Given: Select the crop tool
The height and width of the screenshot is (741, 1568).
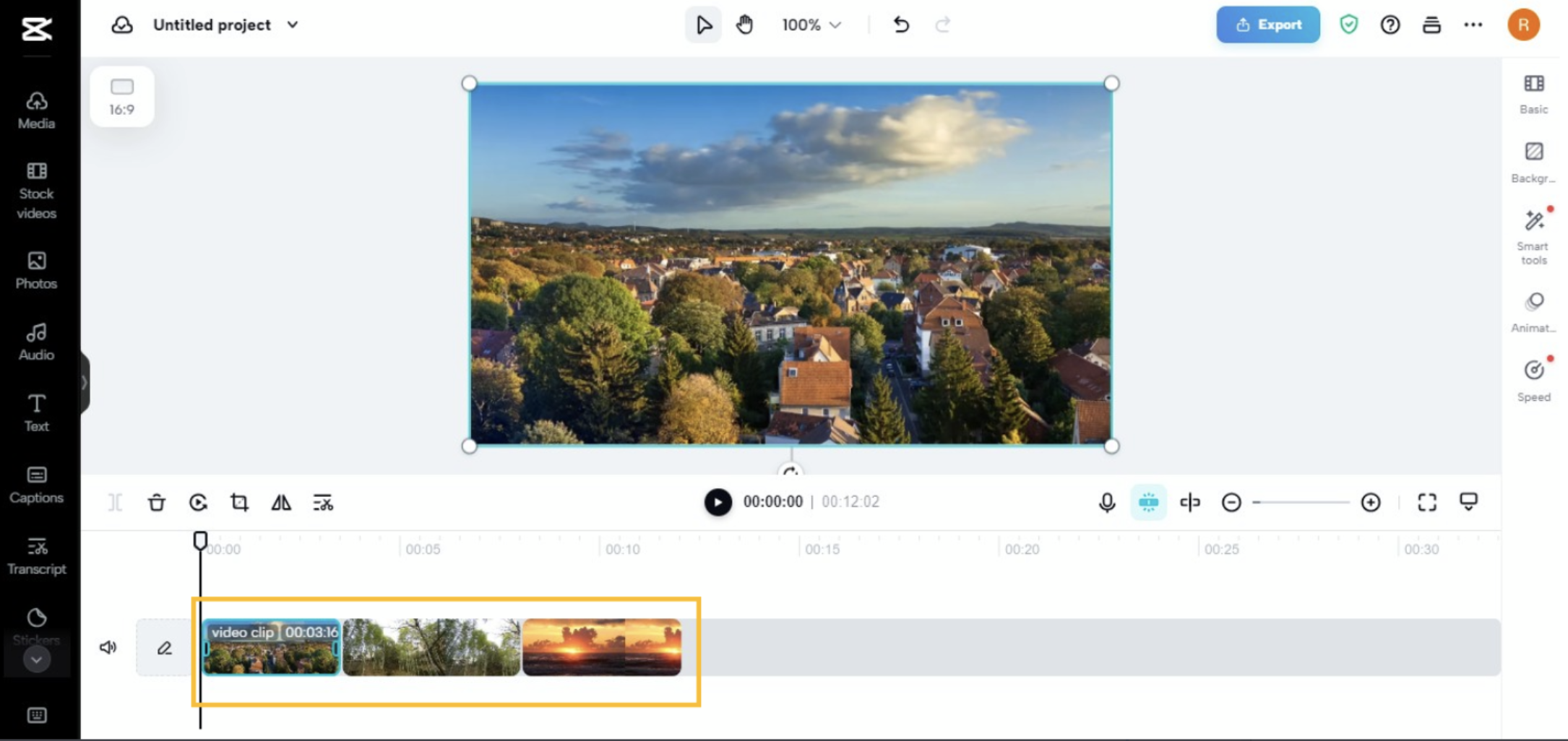Looking at the screenshot, I should tap(239, 503).
